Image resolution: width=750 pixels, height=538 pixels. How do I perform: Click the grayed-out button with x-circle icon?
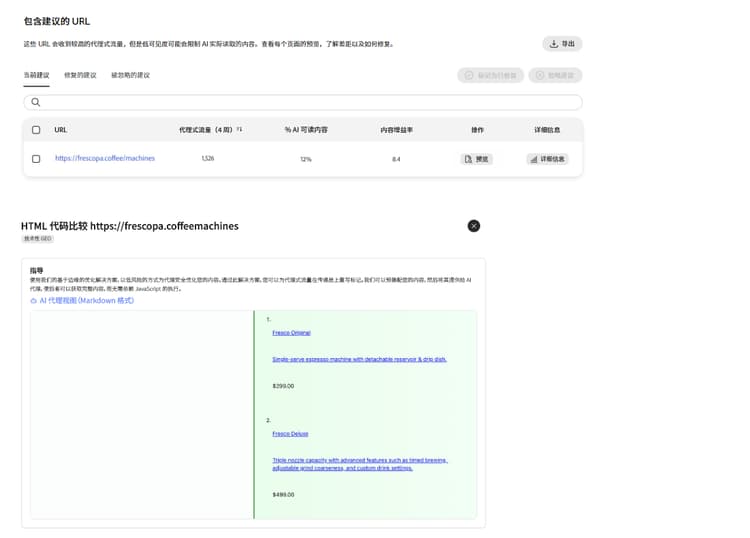coord(555,75)
